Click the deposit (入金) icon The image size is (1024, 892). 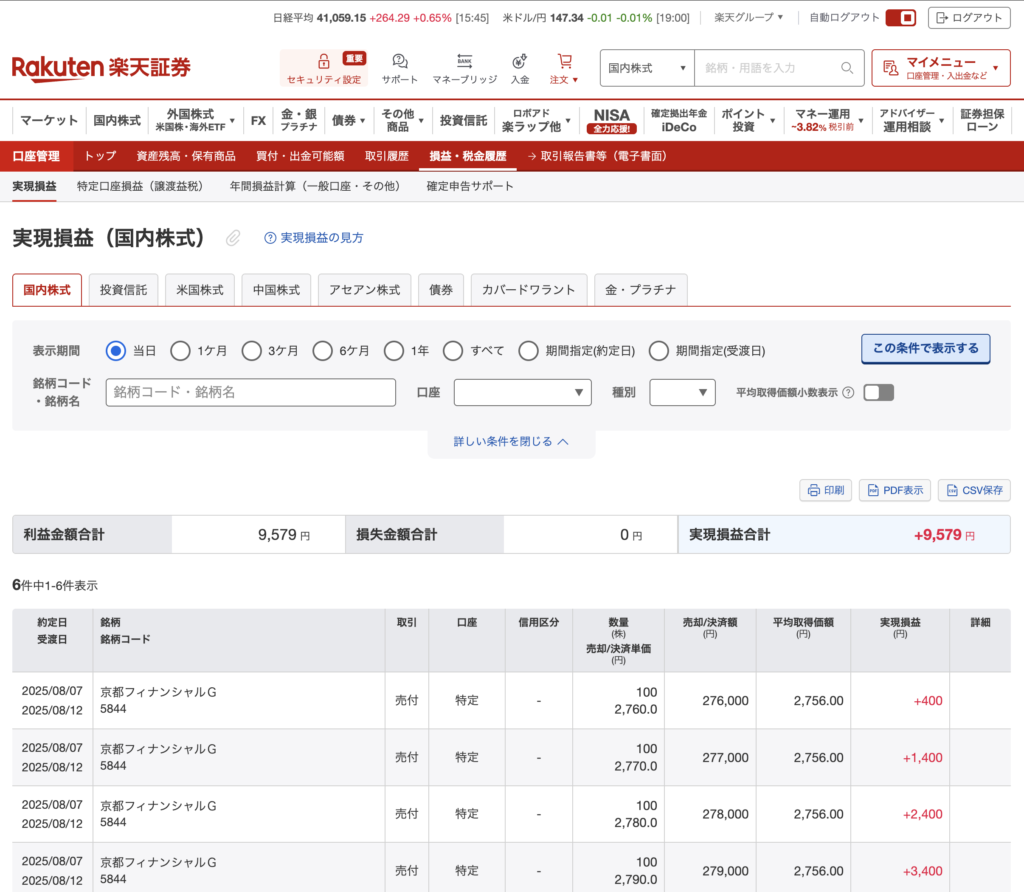[520, 61]
